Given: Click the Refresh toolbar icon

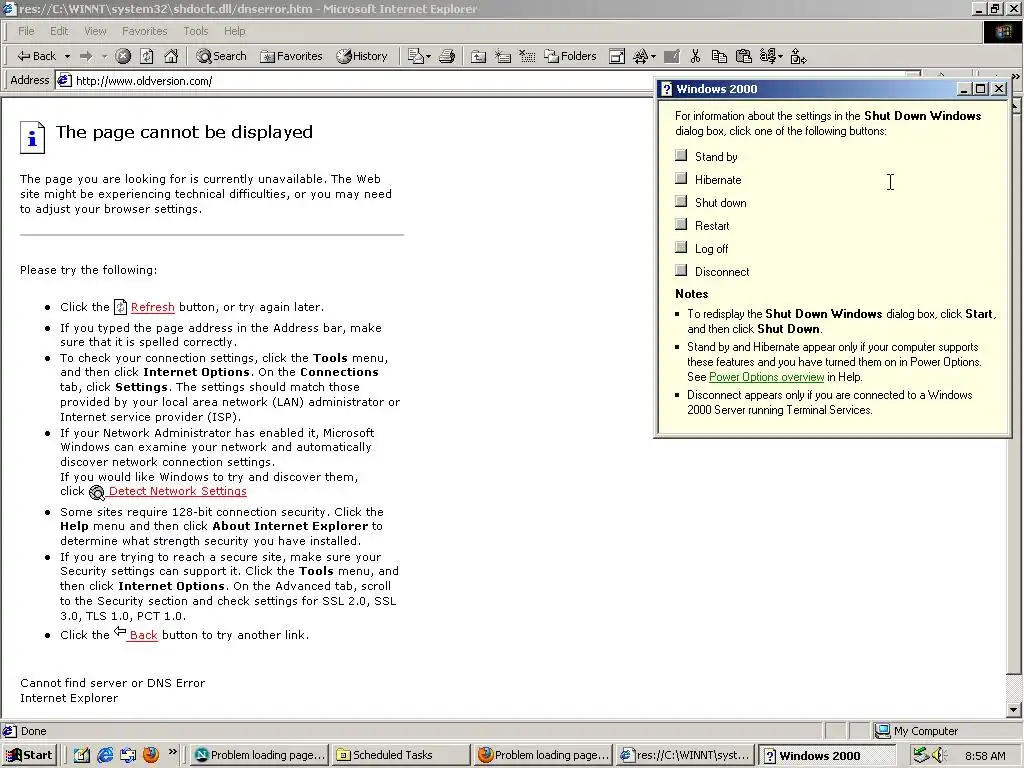Looking at the screenshot, I should tap(147, 56).
